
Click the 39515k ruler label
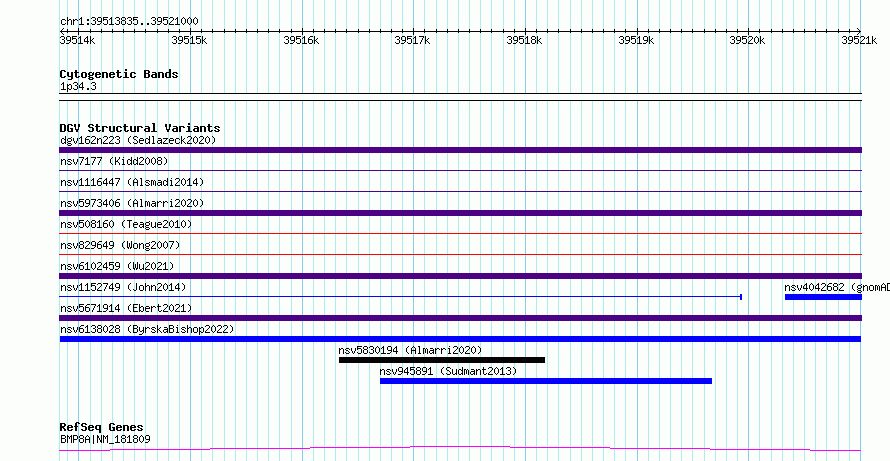[189, 40]
